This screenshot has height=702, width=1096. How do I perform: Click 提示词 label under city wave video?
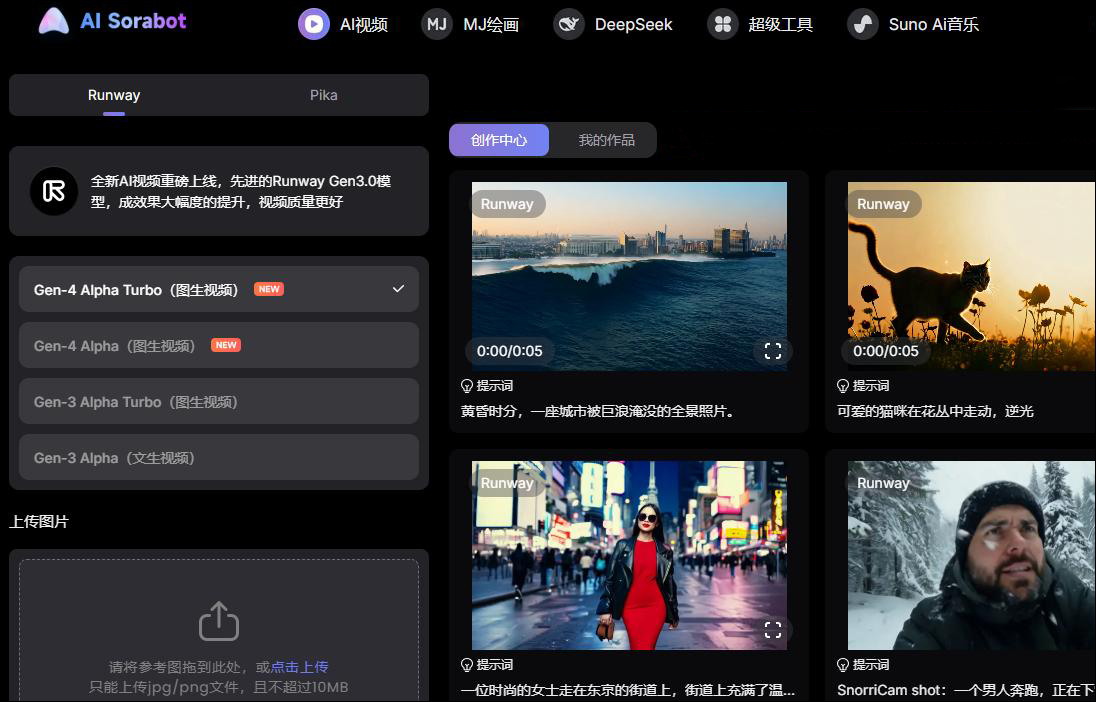(495, 386)
